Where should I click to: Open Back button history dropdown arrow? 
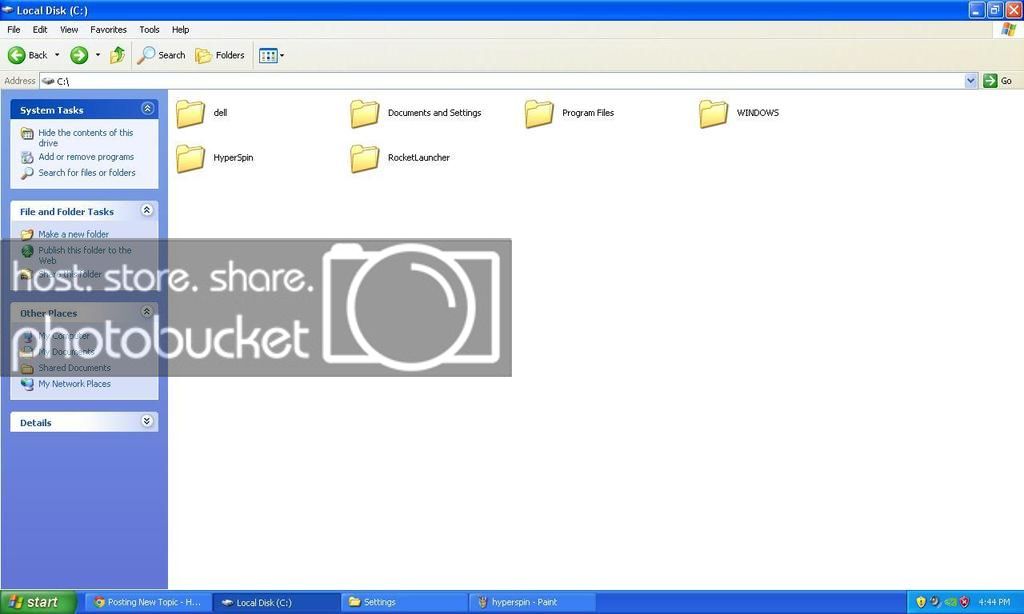pyautogui.click(x=57, y=56)
